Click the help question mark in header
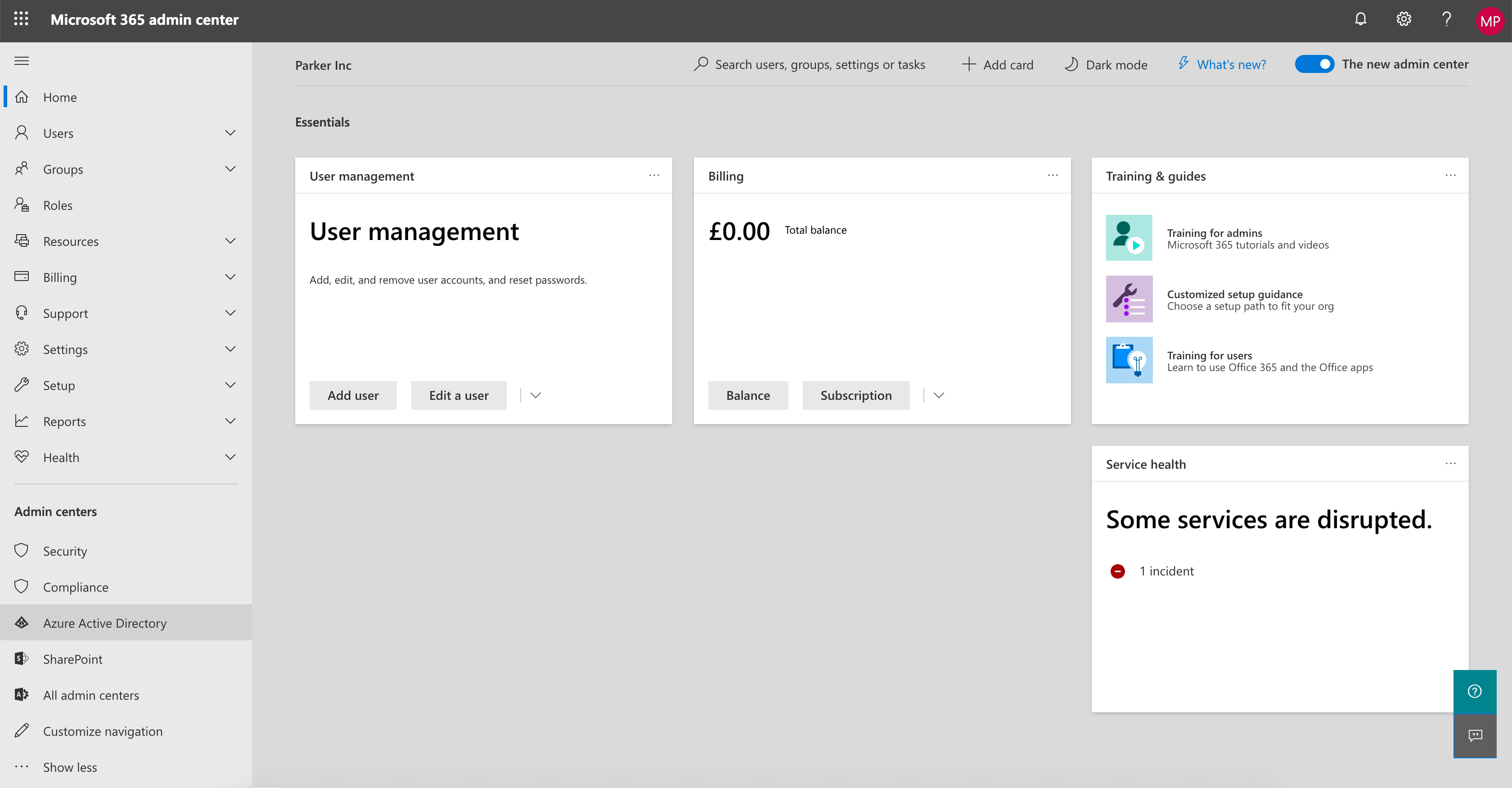Image resolution: width=1512 pixels, height=788 pixels. 1446,19
